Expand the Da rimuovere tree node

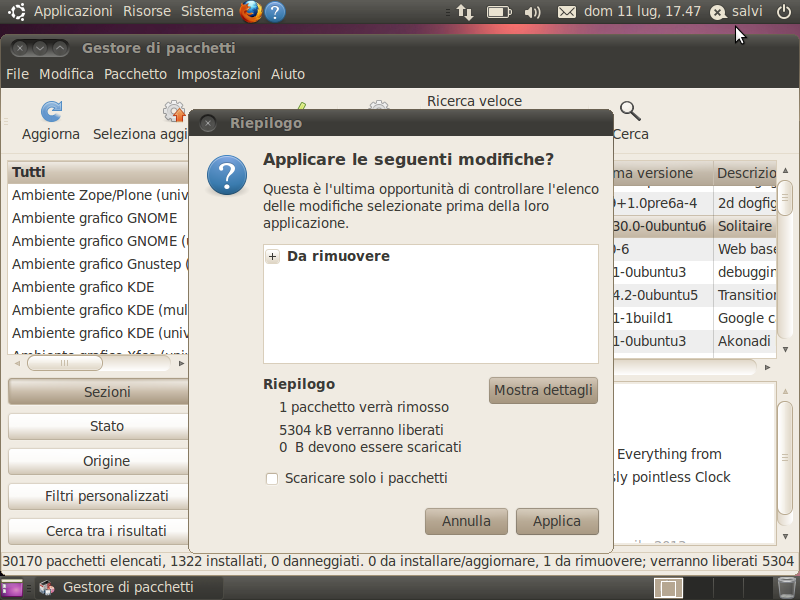click(x=272, y=257)
